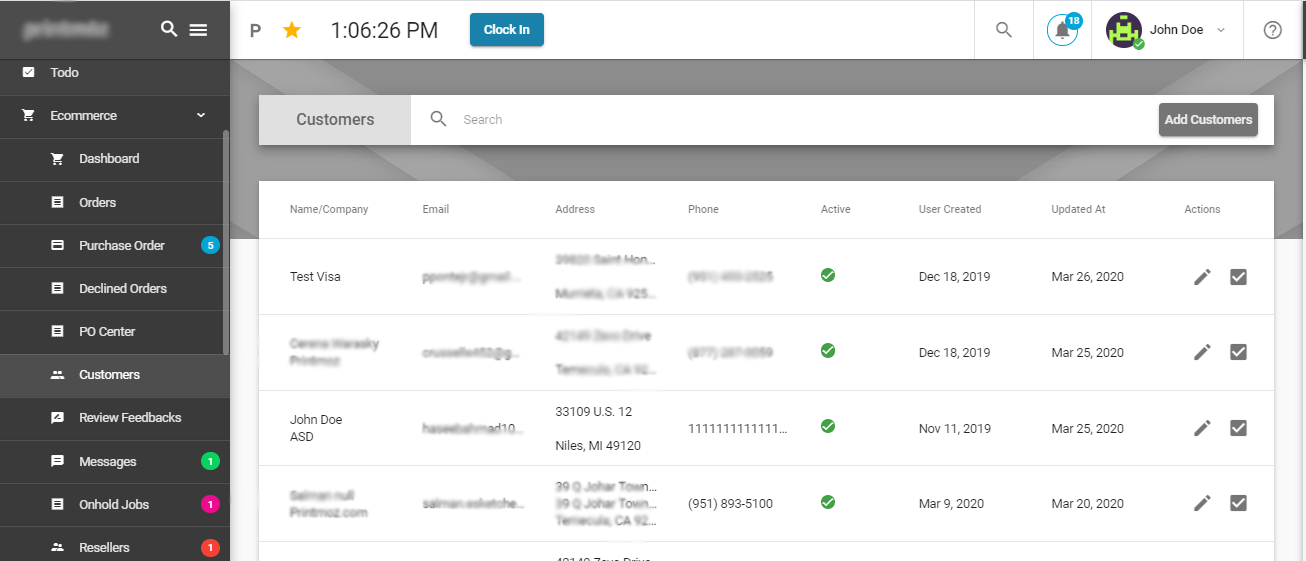The width and height of the screenshot is (1306, 561).
Task: Click the pencil icon for John Doe ASD row
Action: (1202, 428)
